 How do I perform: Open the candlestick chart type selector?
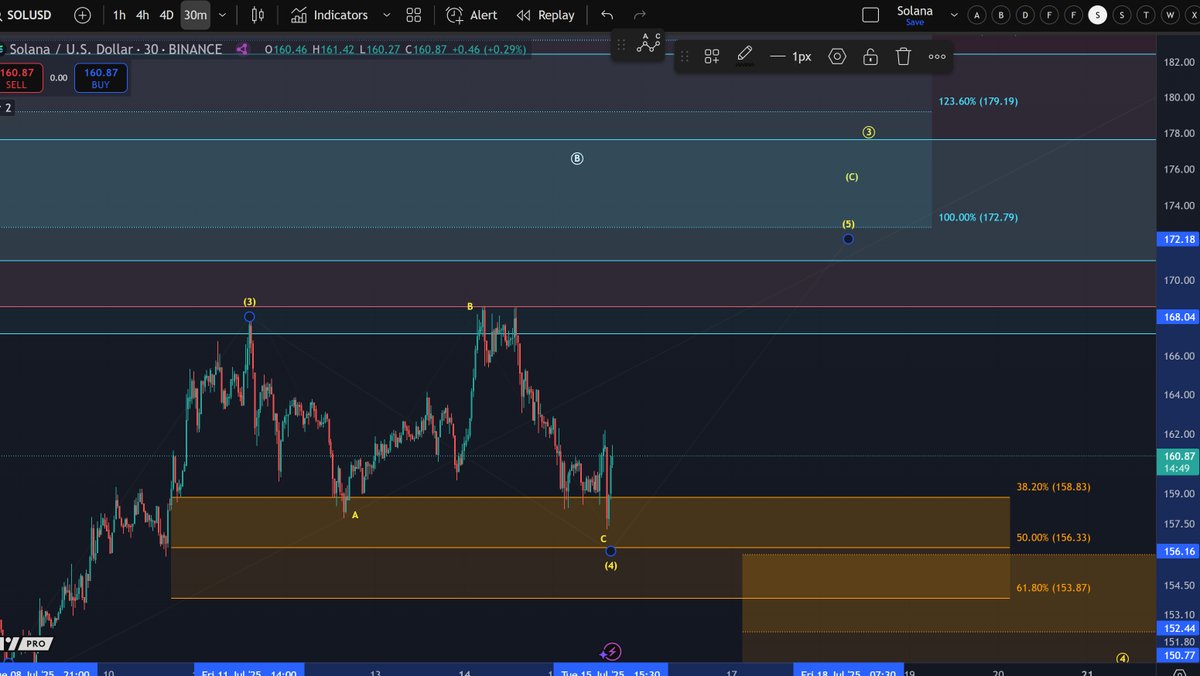(x=258, y=15)
